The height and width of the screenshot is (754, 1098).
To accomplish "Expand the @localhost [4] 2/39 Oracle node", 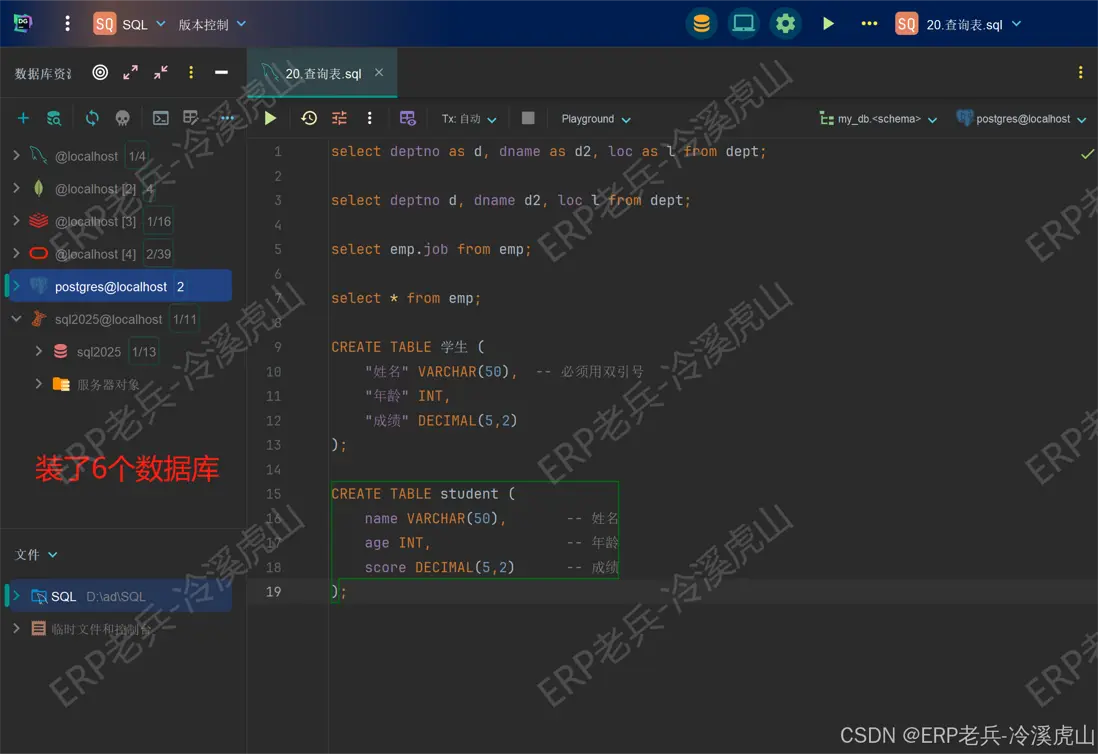I will coord(16,253).
